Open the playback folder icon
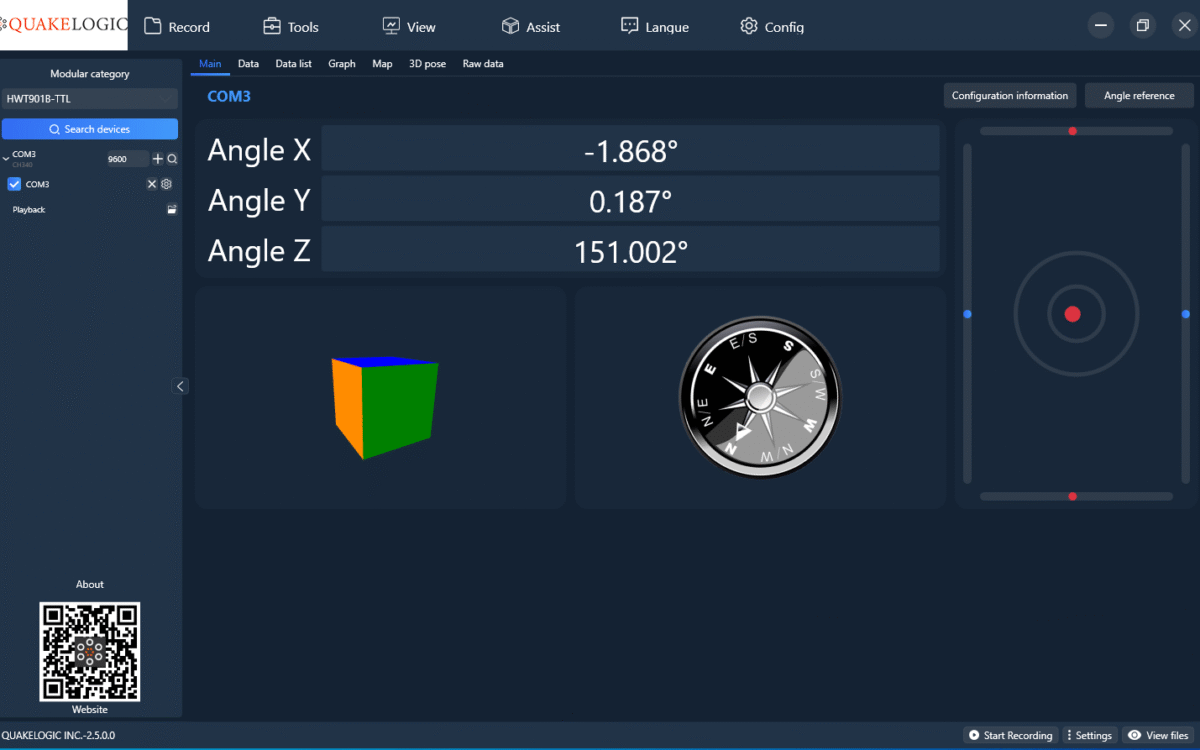 [172, 210]
